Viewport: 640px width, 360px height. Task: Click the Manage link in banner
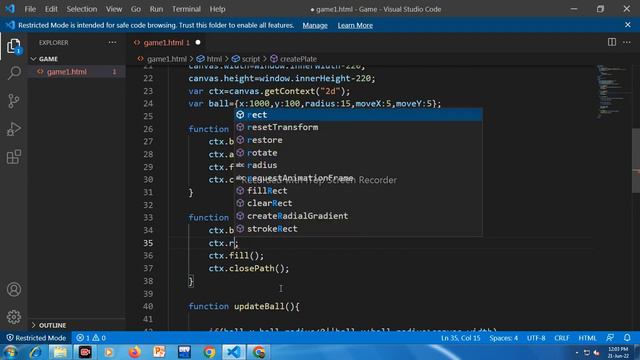click(x=315, y=25)
